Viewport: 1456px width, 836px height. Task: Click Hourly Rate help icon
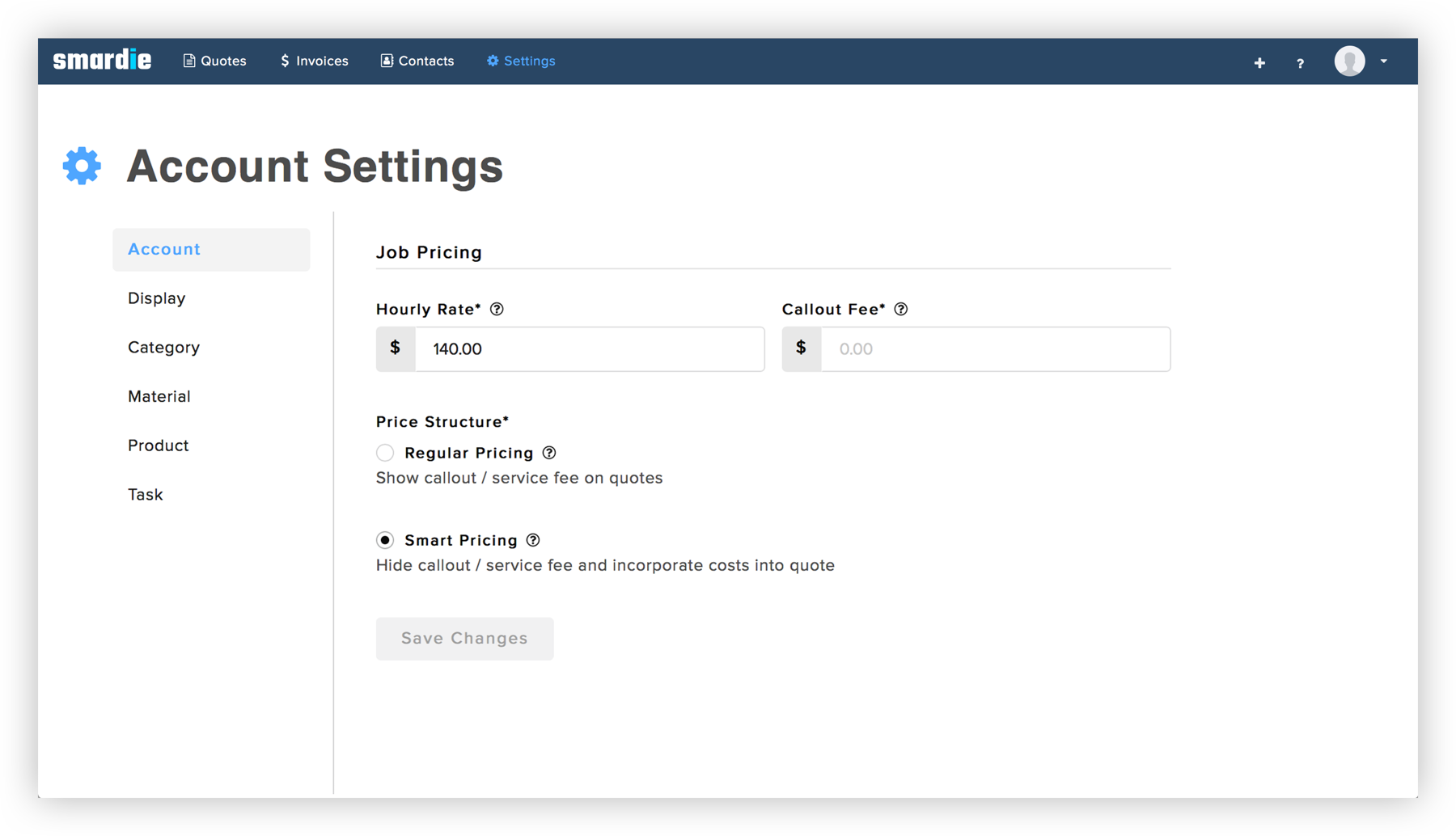[497, 310]
